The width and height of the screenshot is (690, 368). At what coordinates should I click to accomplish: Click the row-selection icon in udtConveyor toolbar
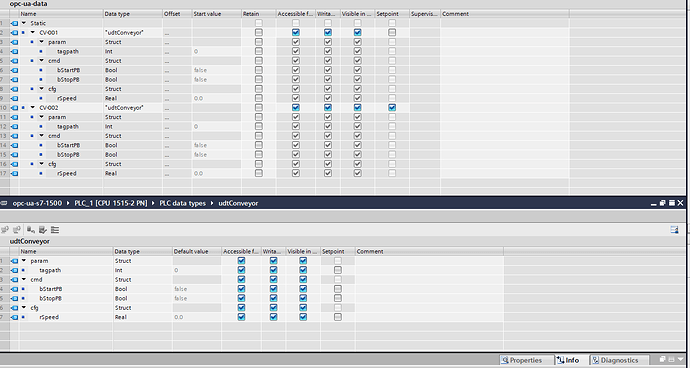tap(30, 230)
